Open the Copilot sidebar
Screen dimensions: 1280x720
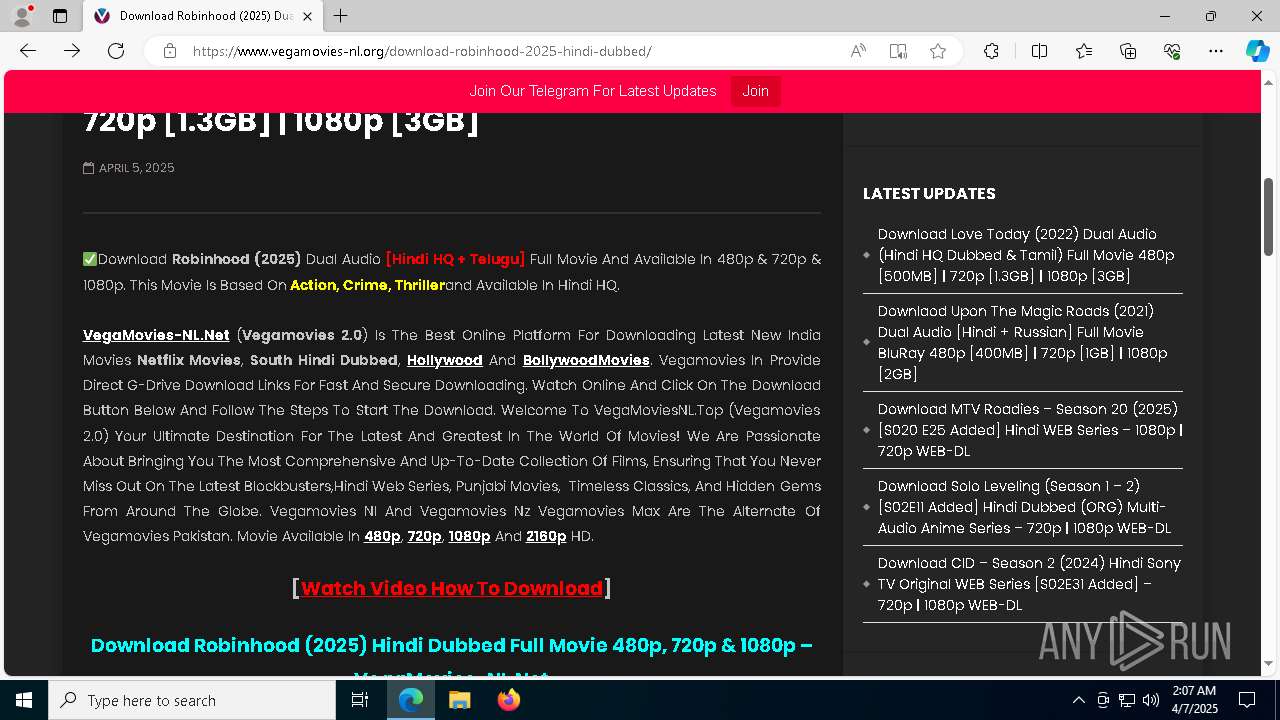point(1257,51)
